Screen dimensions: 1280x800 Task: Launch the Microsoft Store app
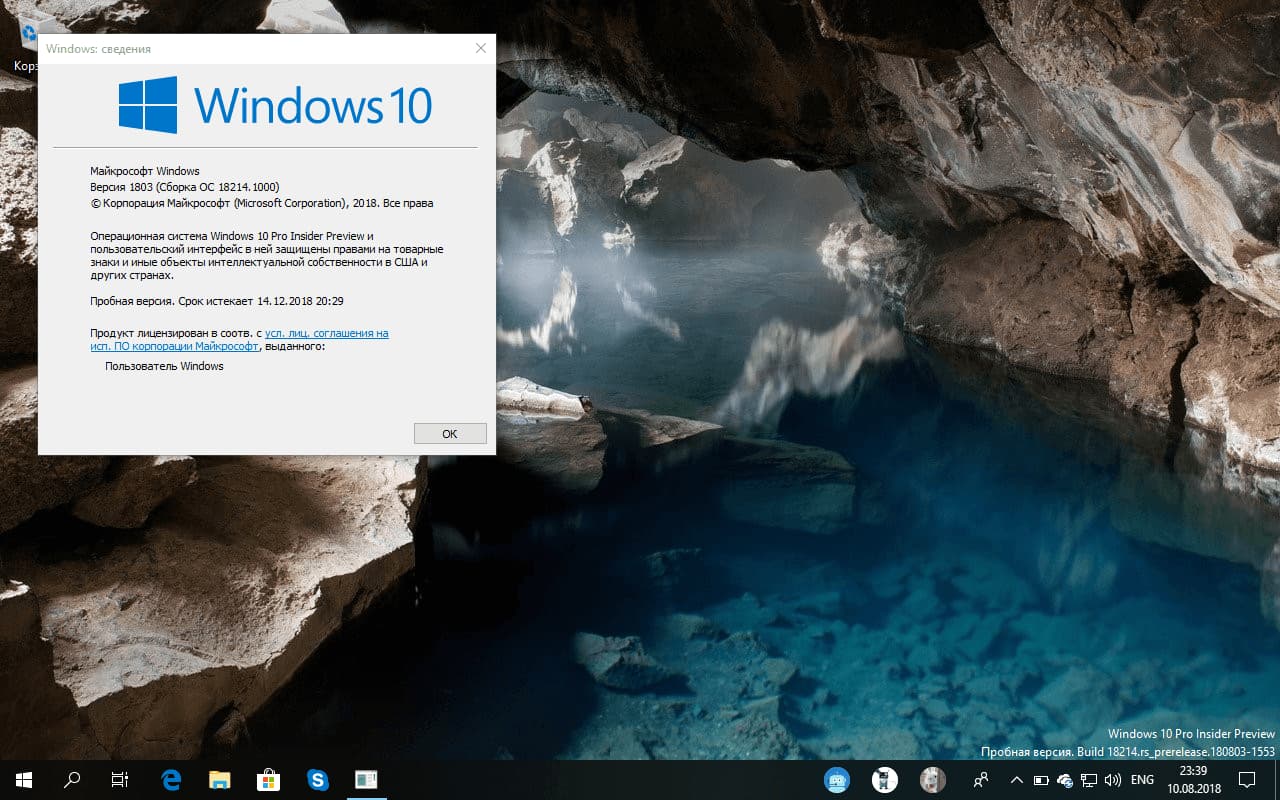click(268, 779)
